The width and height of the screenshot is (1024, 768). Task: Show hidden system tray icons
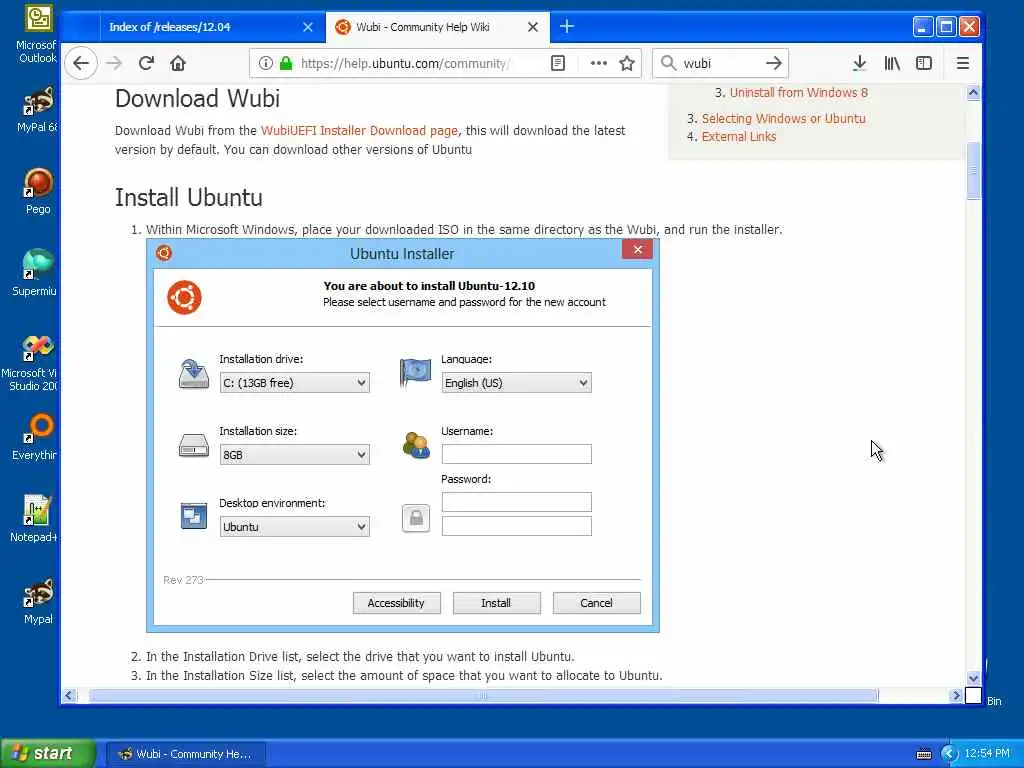[x=948, y=754]
